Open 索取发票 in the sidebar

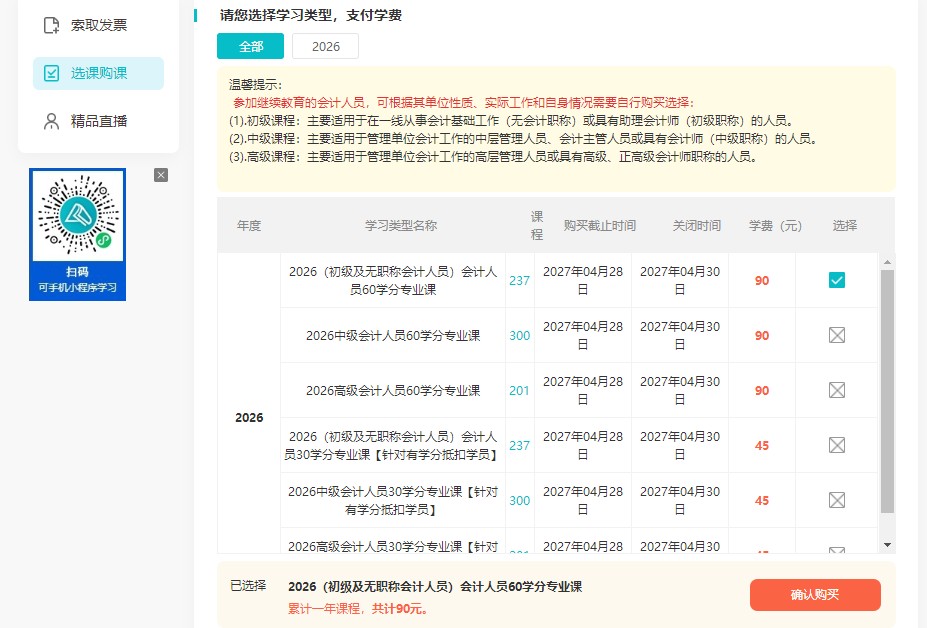98,25
